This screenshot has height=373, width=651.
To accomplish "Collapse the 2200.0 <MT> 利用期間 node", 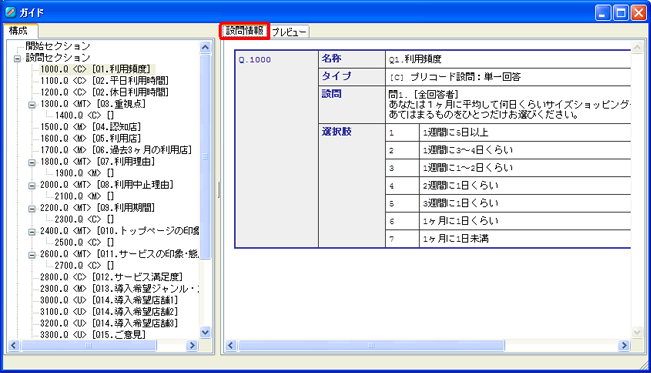I will click(32, 209).
